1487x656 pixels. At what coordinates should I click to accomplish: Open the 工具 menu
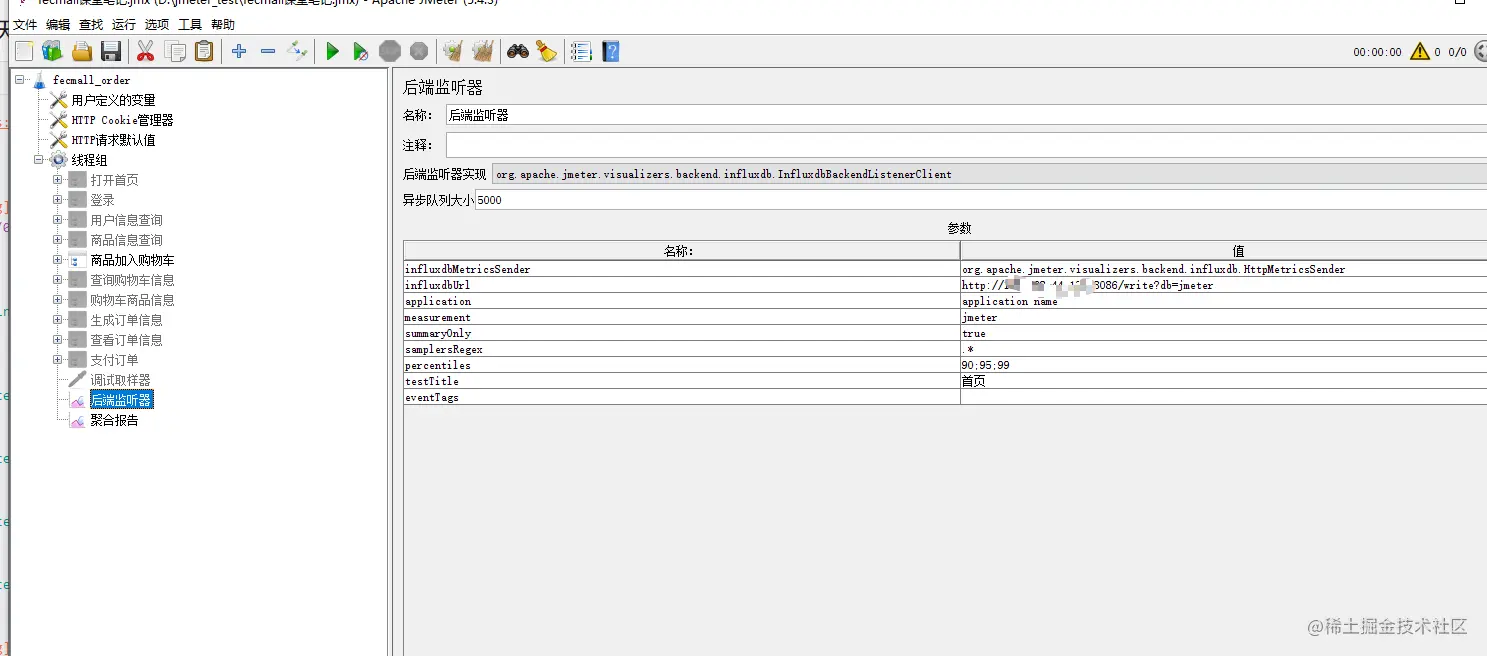[190, 25]
